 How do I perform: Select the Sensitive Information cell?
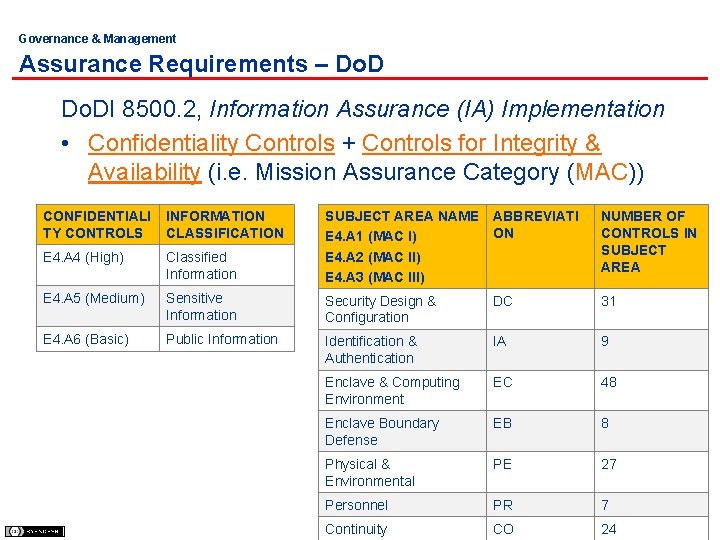[x=227, y=306]
